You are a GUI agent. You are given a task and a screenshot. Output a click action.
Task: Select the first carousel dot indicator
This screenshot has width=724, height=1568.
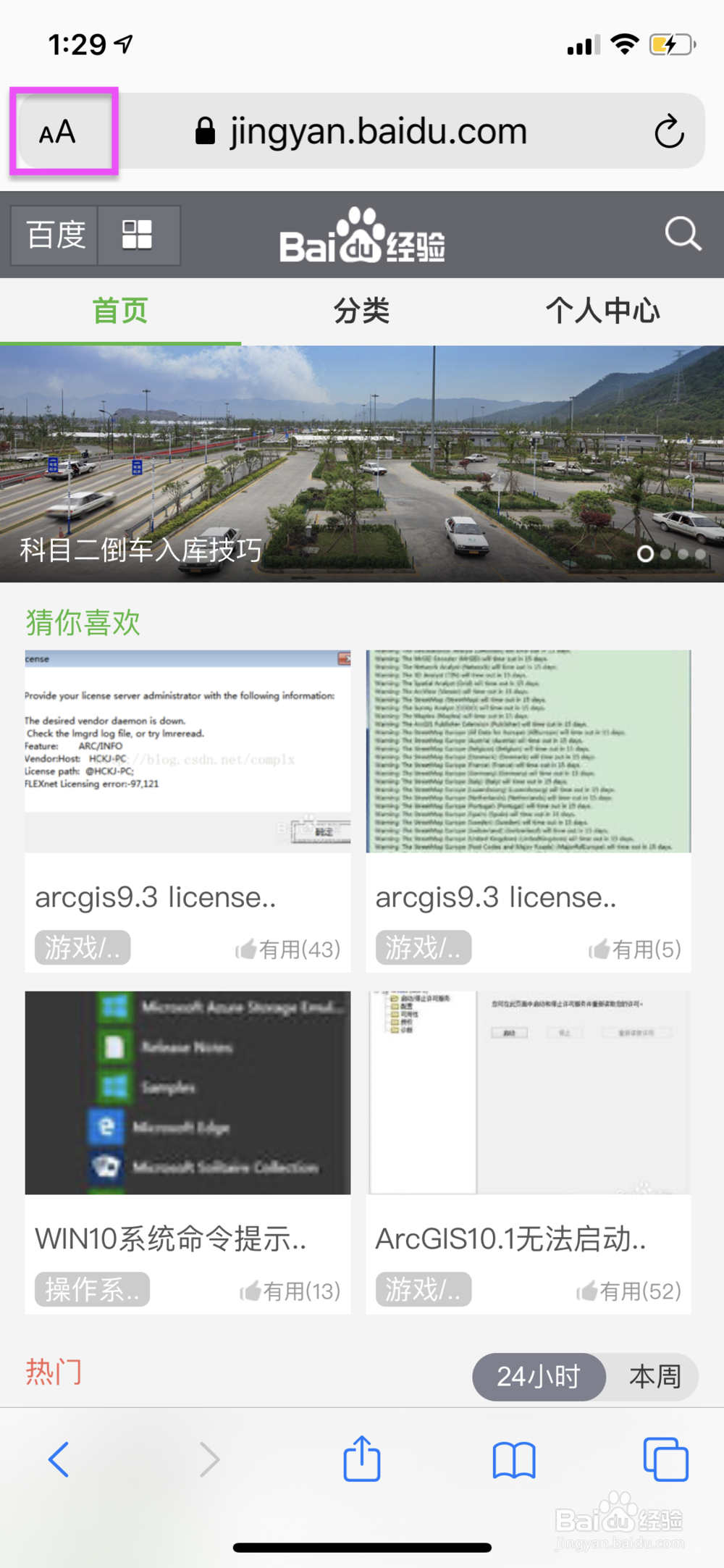[645, 554]
